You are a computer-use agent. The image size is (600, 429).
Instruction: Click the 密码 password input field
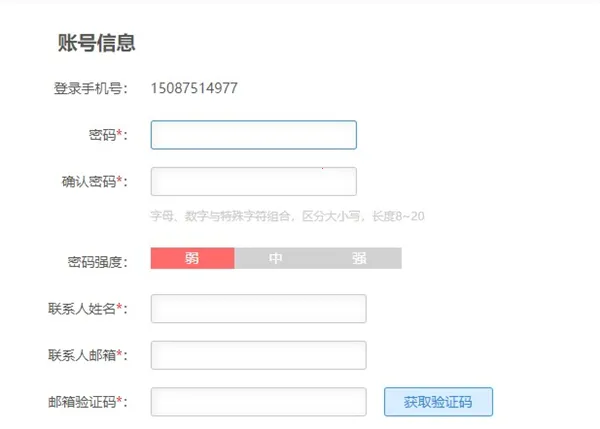click(253, 135)
